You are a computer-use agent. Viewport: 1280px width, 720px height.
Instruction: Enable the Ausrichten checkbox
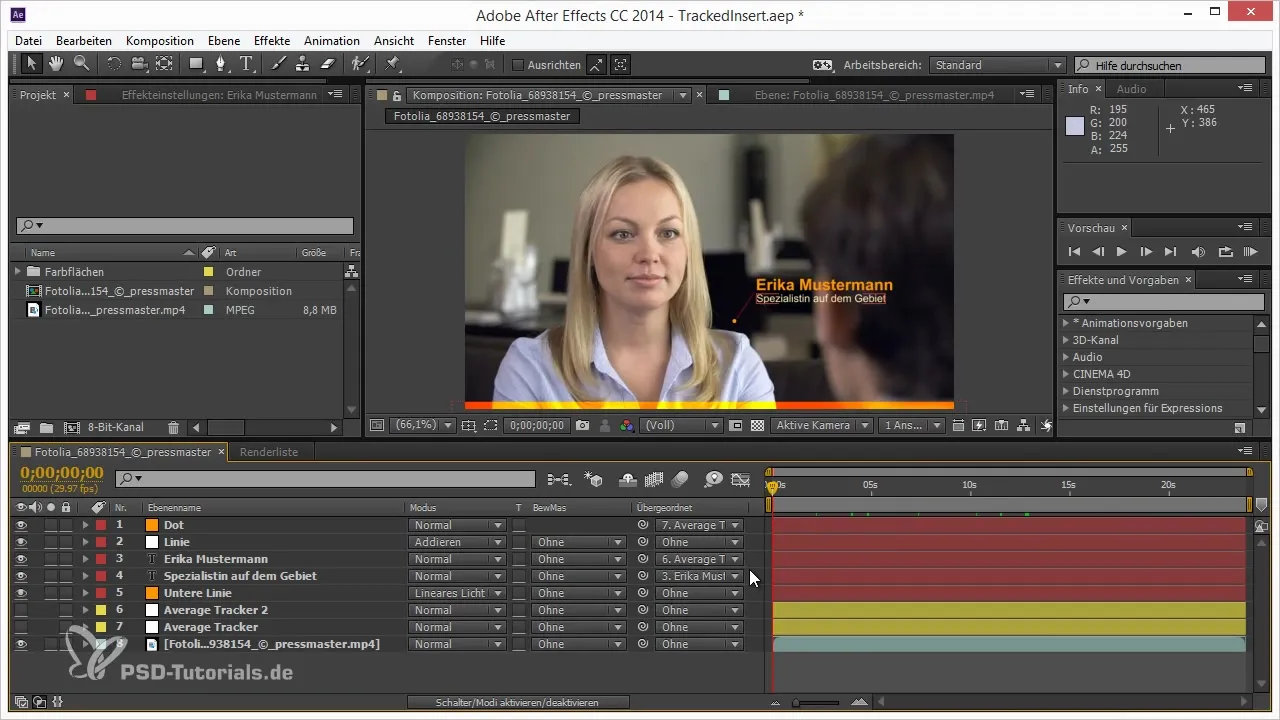tap(518, 65)
